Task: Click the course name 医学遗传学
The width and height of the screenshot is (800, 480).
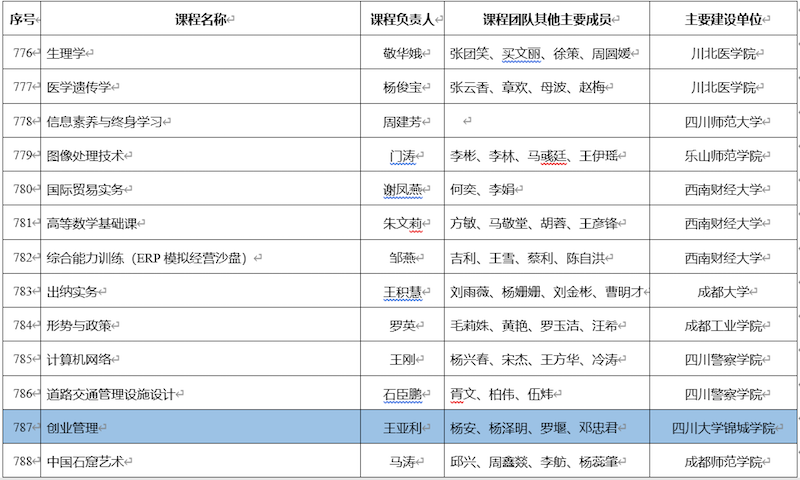Action: 79,87
